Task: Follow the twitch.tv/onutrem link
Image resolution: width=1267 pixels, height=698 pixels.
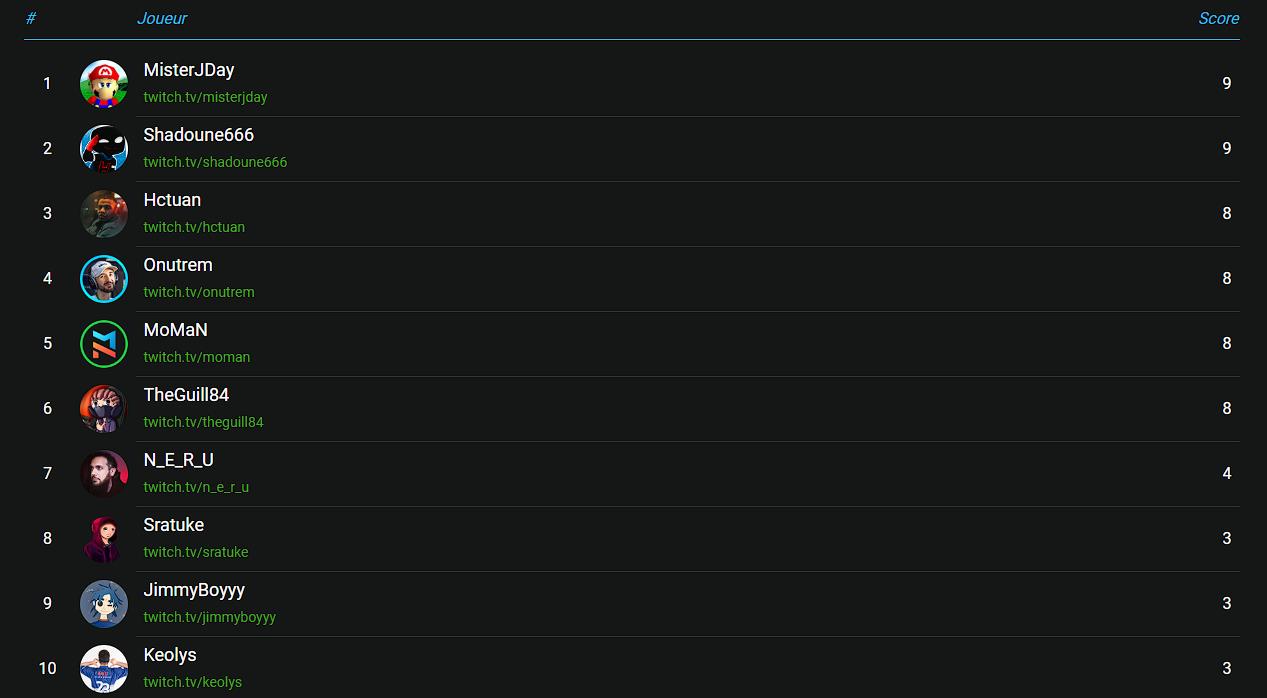Action: (199, 292)
